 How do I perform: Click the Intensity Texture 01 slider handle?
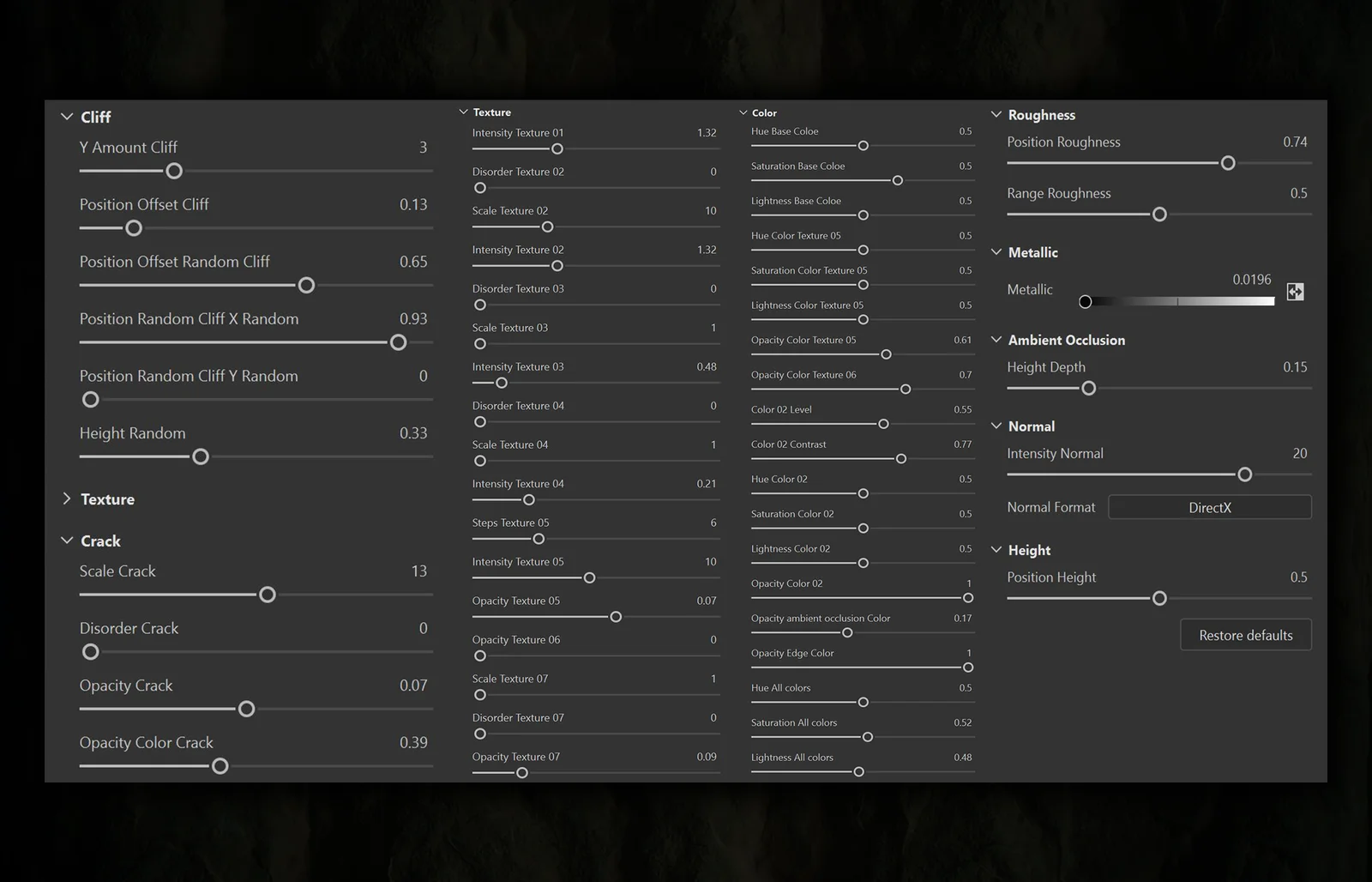(x=557, y=148)
